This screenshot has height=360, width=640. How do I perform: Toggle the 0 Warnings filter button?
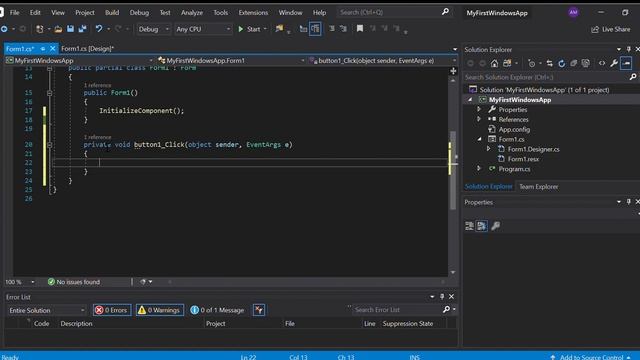coord(160,310)
